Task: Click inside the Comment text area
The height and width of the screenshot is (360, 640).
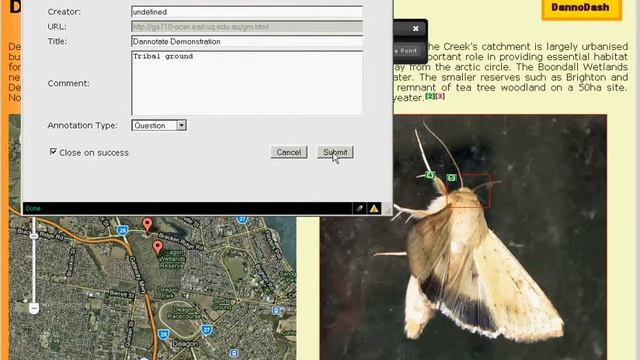Action: pos(247,83)
